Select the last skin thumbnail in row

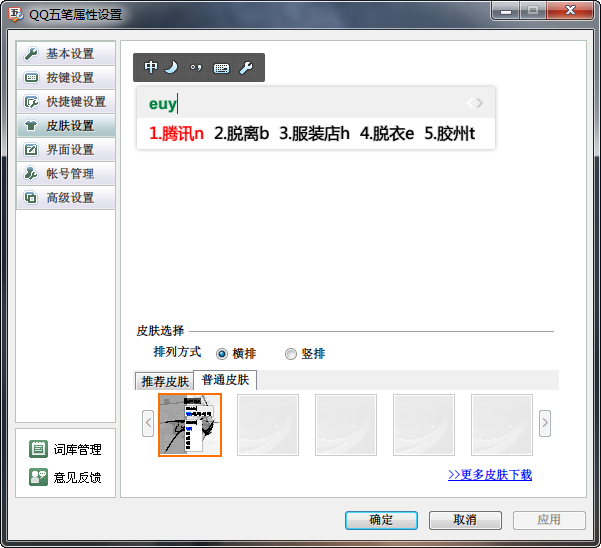(502, 425)
